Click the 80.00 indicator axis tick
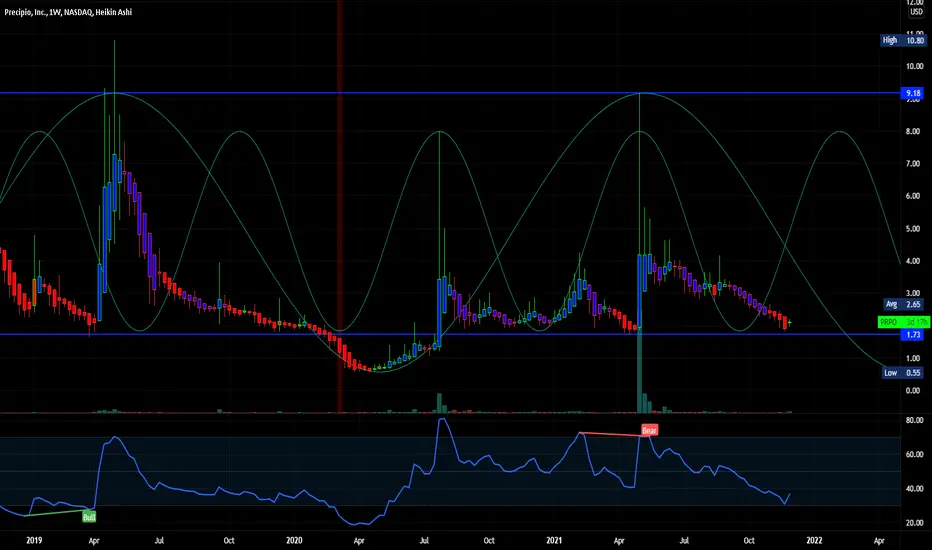 pos(915,420)
